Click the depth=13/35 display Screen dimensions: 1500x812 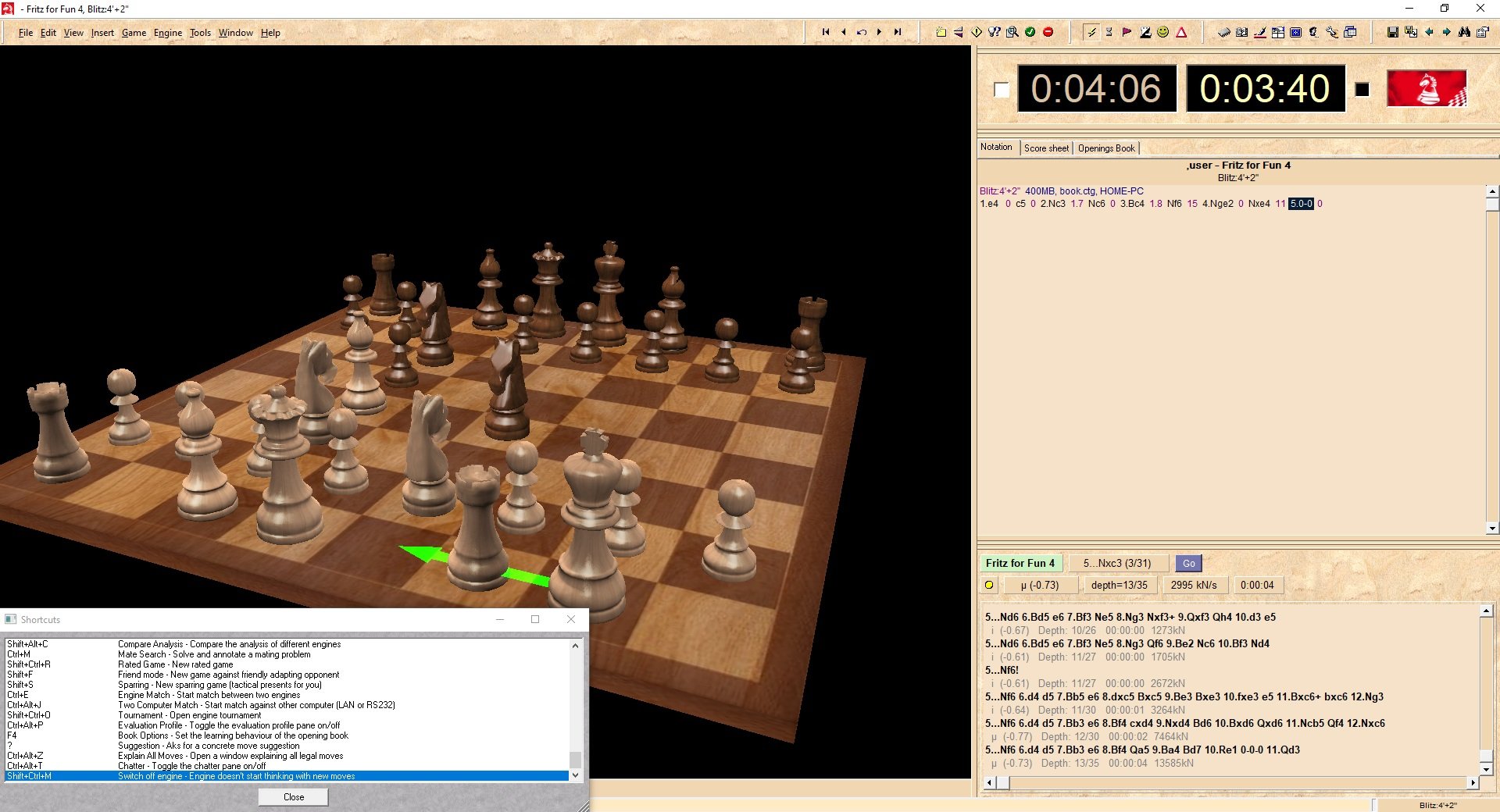pos(1119,585)
